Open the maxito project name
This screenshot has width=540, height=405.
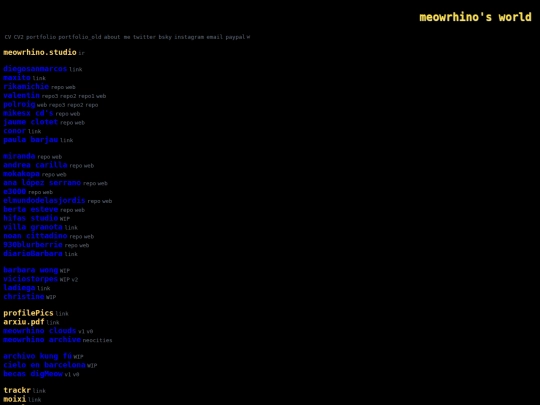[17, 78]
